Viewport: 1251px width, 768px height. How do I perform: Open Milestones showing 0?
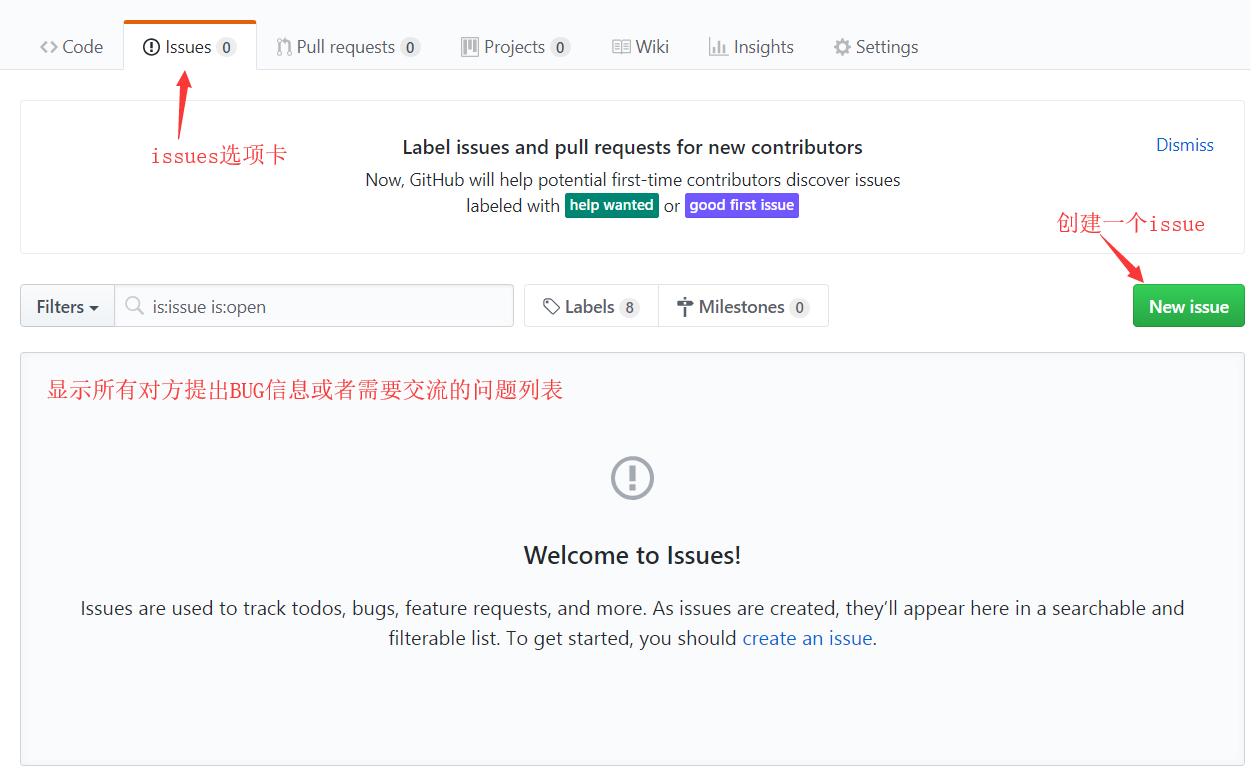743,306
